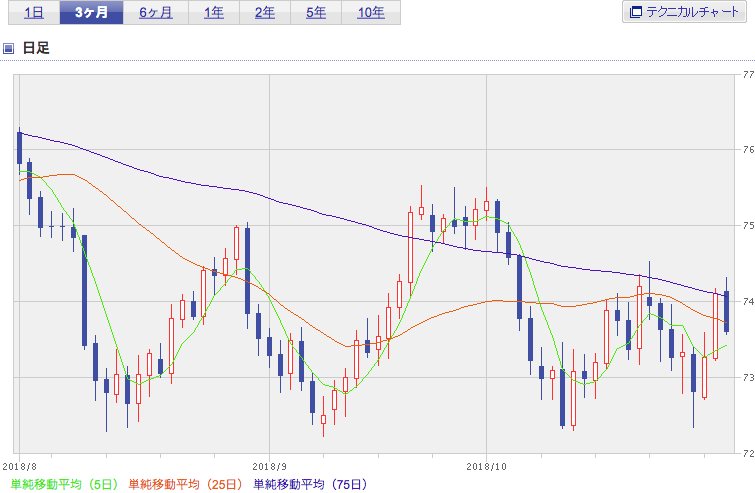Click the 2018/9 axis date label
The width and height of the screenshot is (755, 493).
(x=269, y=467)
